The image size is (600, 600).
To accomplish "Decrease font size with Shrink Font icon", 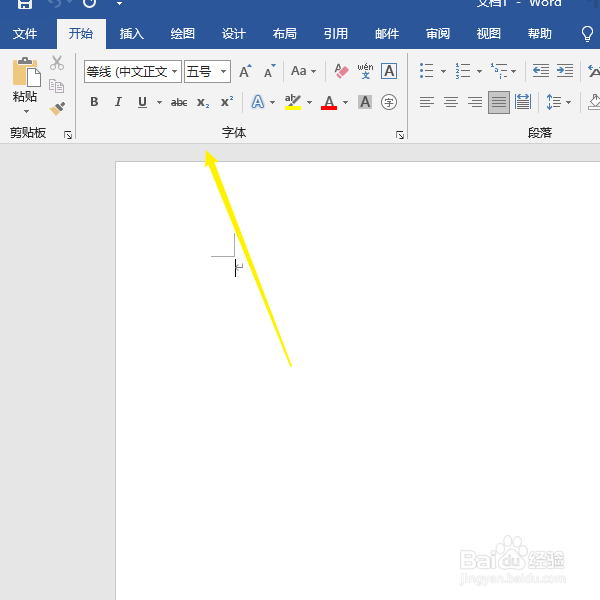I will [x=269, y=71].
